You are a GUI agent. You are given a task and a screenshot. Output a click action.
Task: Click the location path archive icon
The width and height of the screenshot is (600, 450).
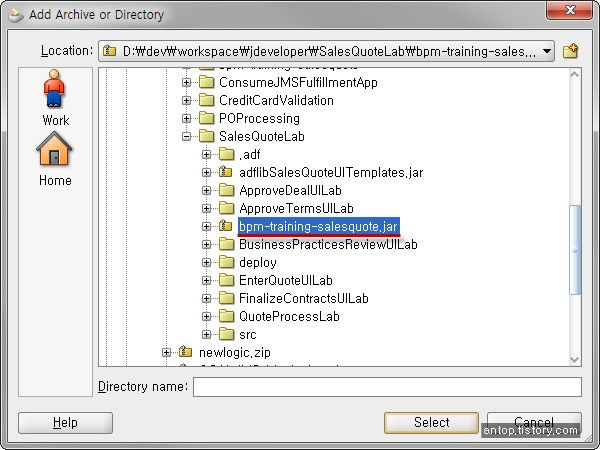[109, 51]
